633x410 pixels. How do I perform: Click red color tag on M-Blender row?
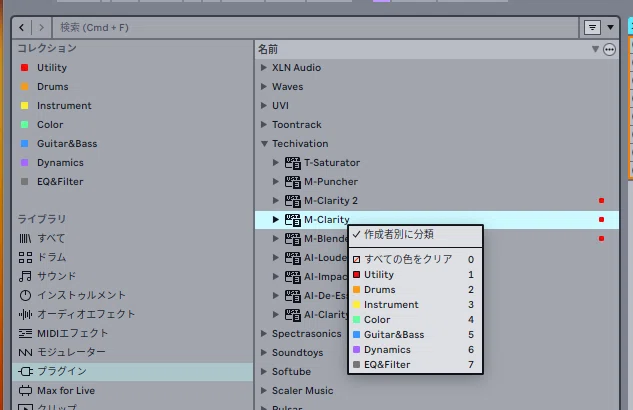(601, 238)
